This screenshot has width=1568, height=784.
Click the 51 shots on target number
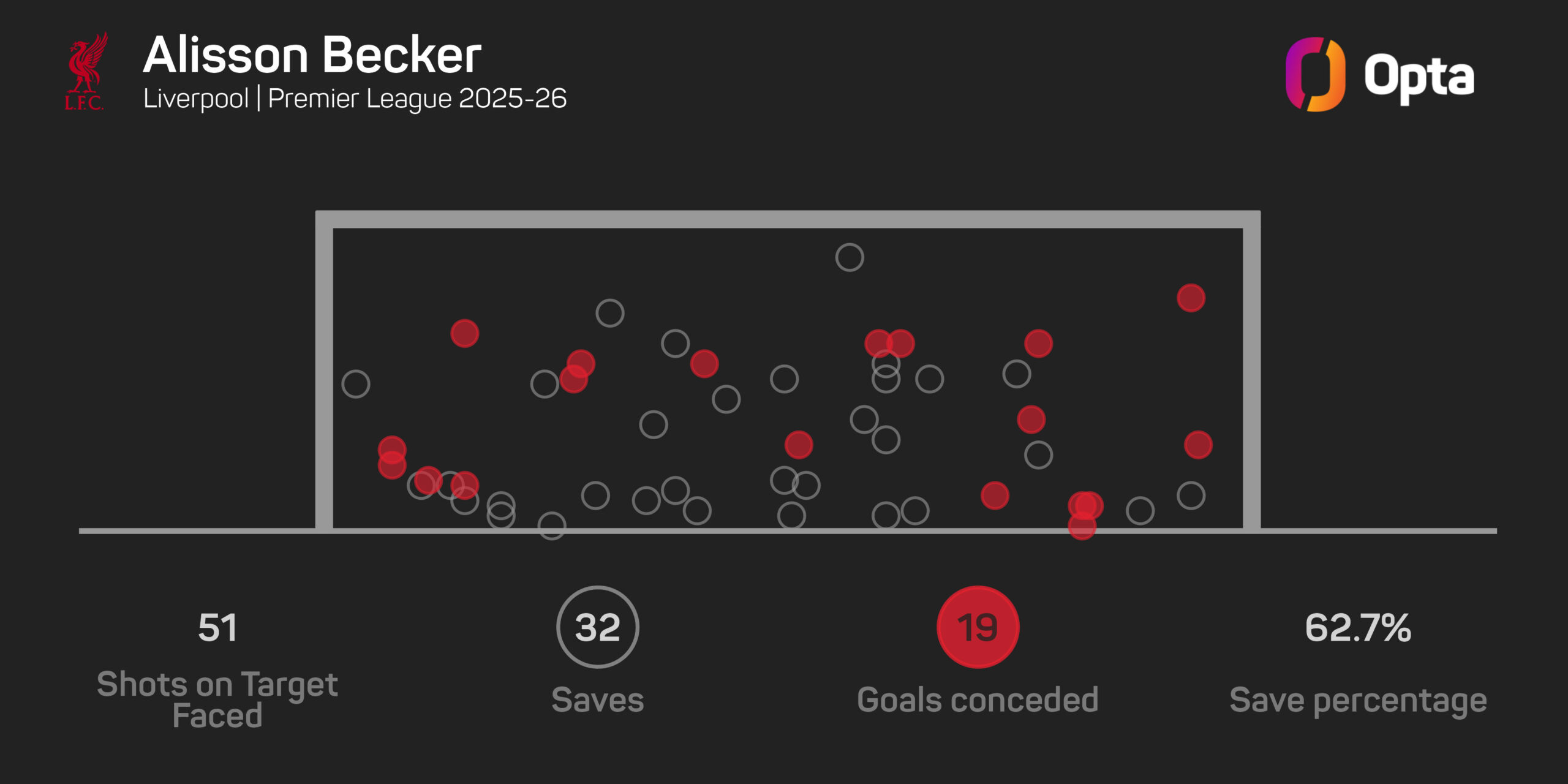[x=217, y=628]
